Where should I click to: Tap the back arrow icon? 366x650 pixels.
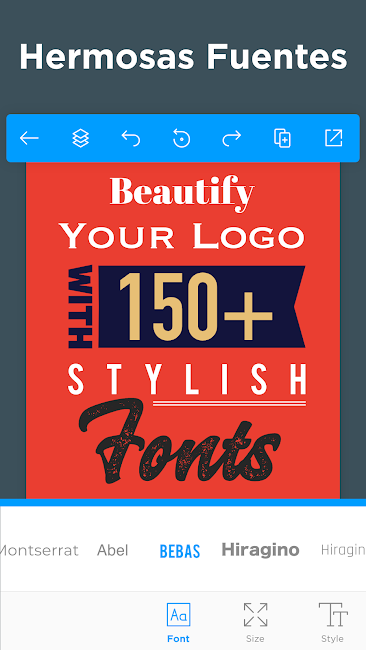pos(29,138)
